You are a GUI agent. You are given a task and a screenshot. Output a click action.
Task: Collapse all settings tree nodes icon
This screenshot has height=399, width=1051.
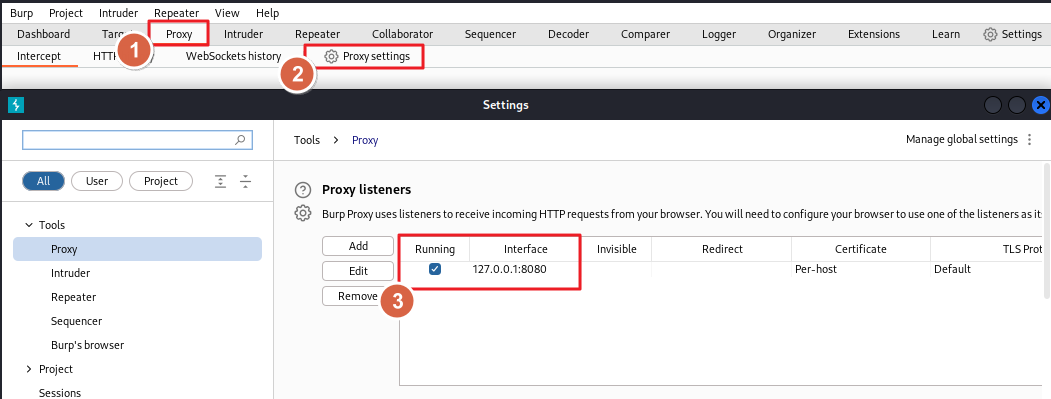[245, 181]
